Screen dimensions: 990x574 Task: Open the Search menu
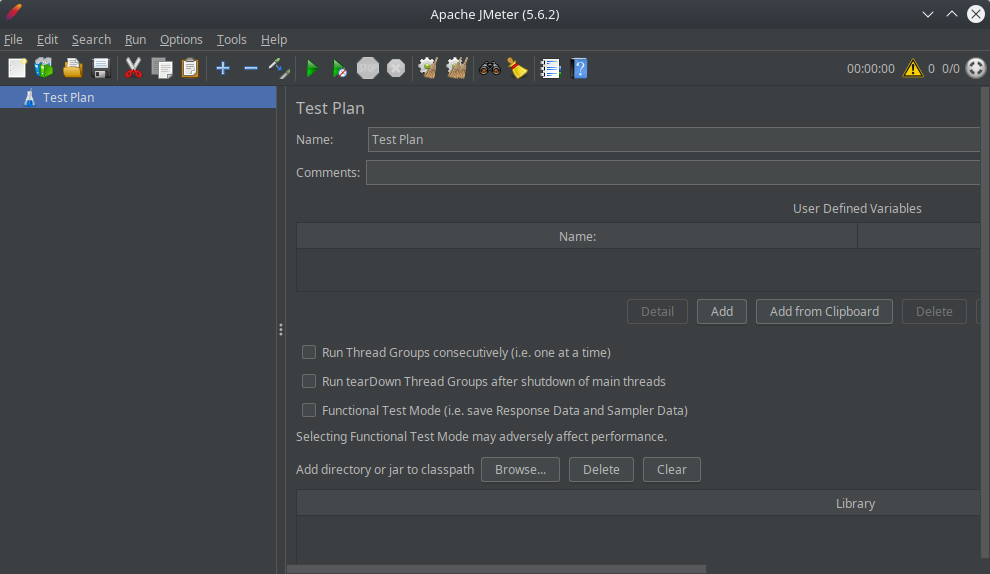click(x=92, y=39)
